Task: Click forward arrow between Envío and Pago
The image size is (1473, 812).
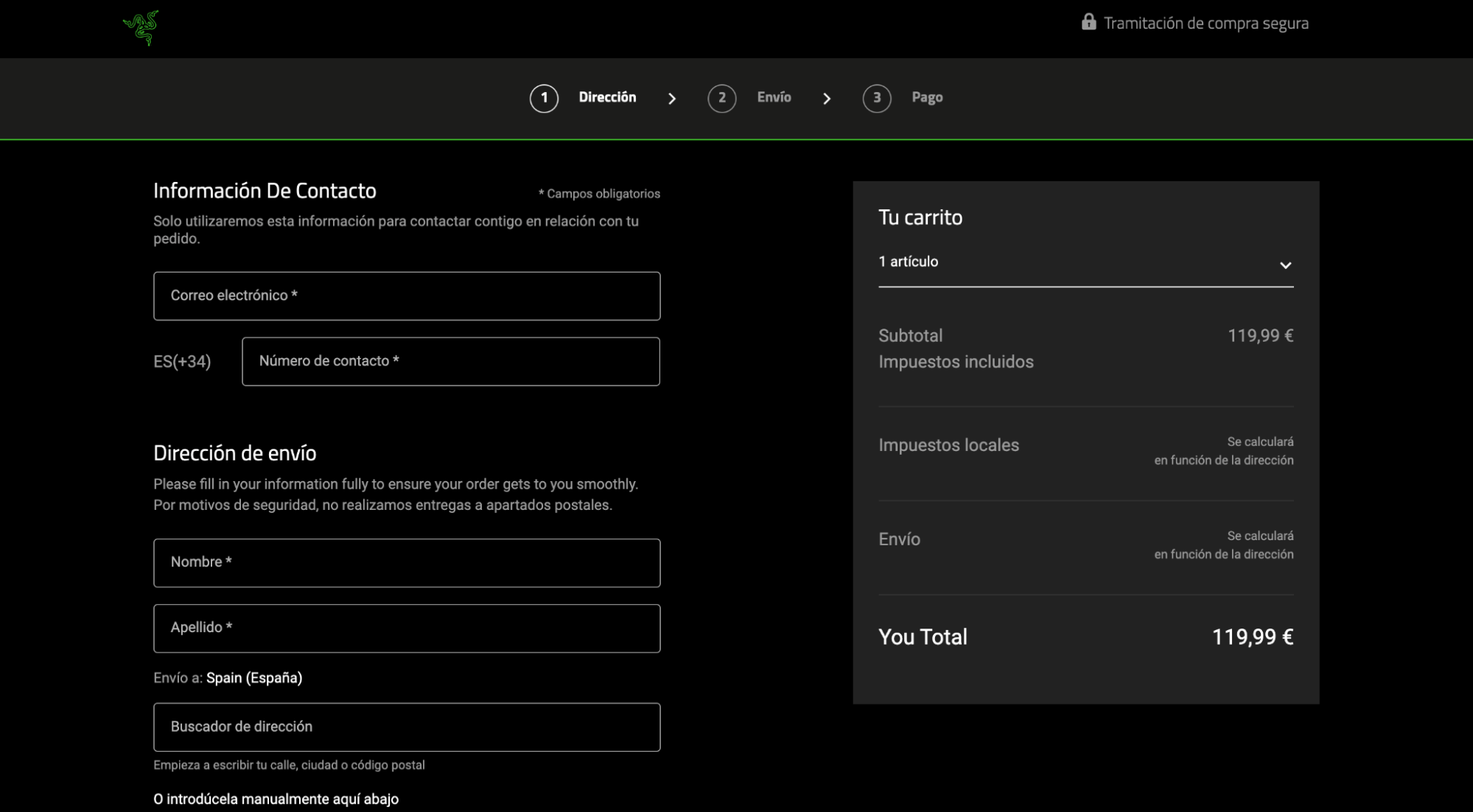Action: 827,97
